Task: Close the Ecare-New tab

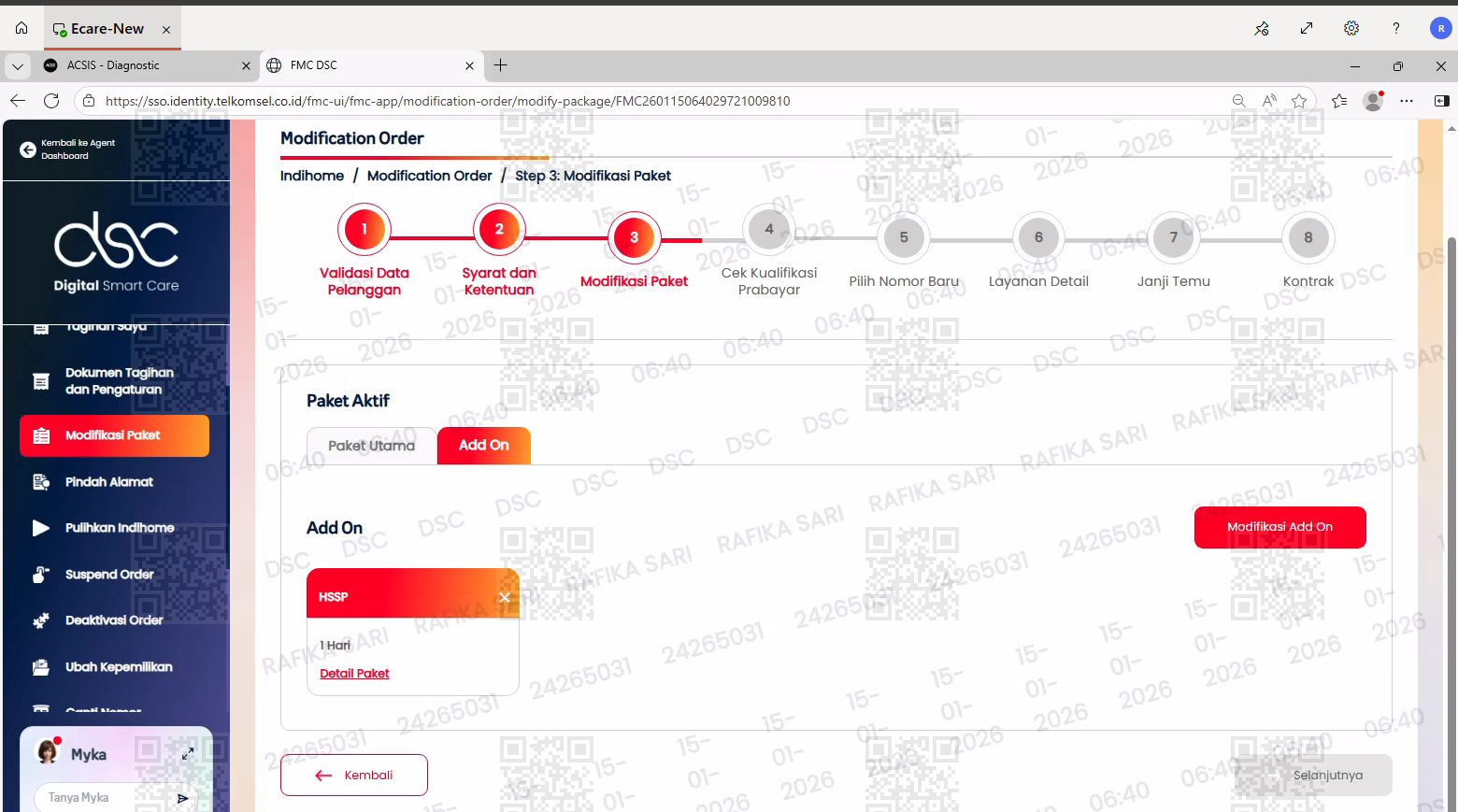Action: pyautogui.click(x=166, y=30)
